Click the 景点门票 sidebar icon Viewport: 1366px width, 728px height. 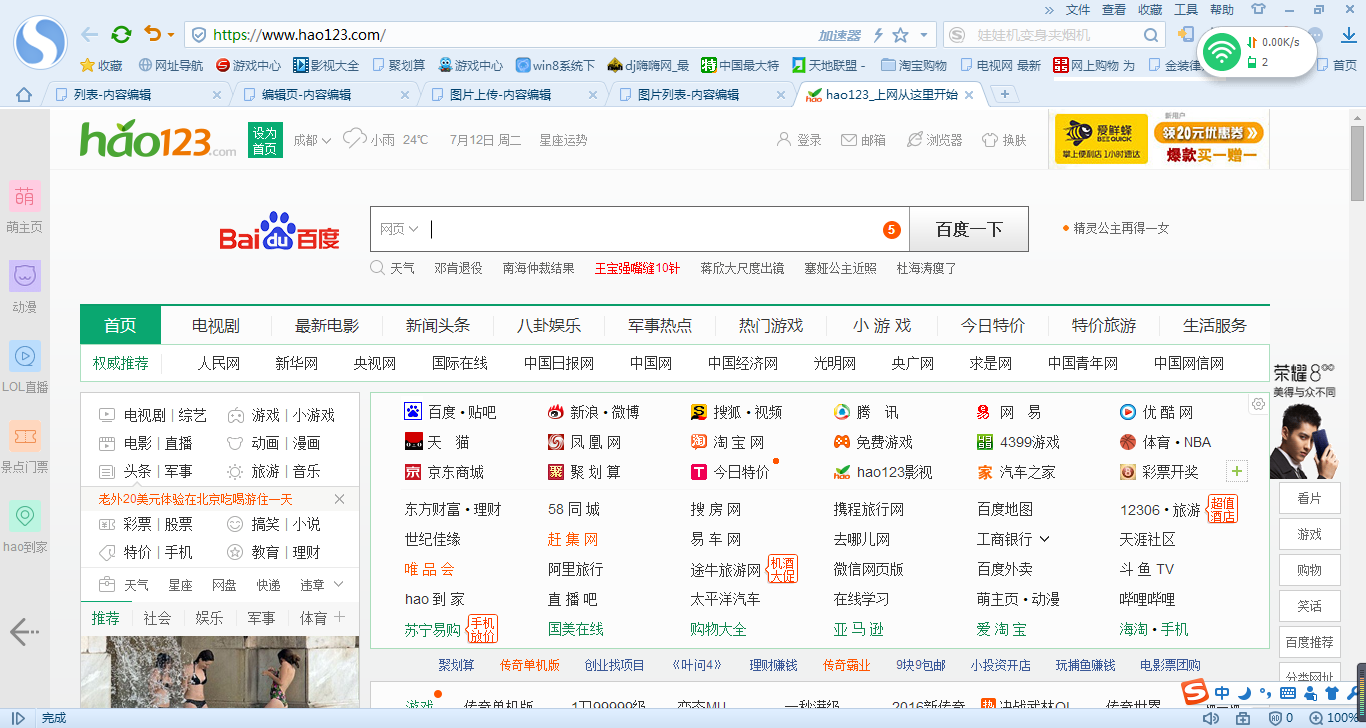pos(25,436)
